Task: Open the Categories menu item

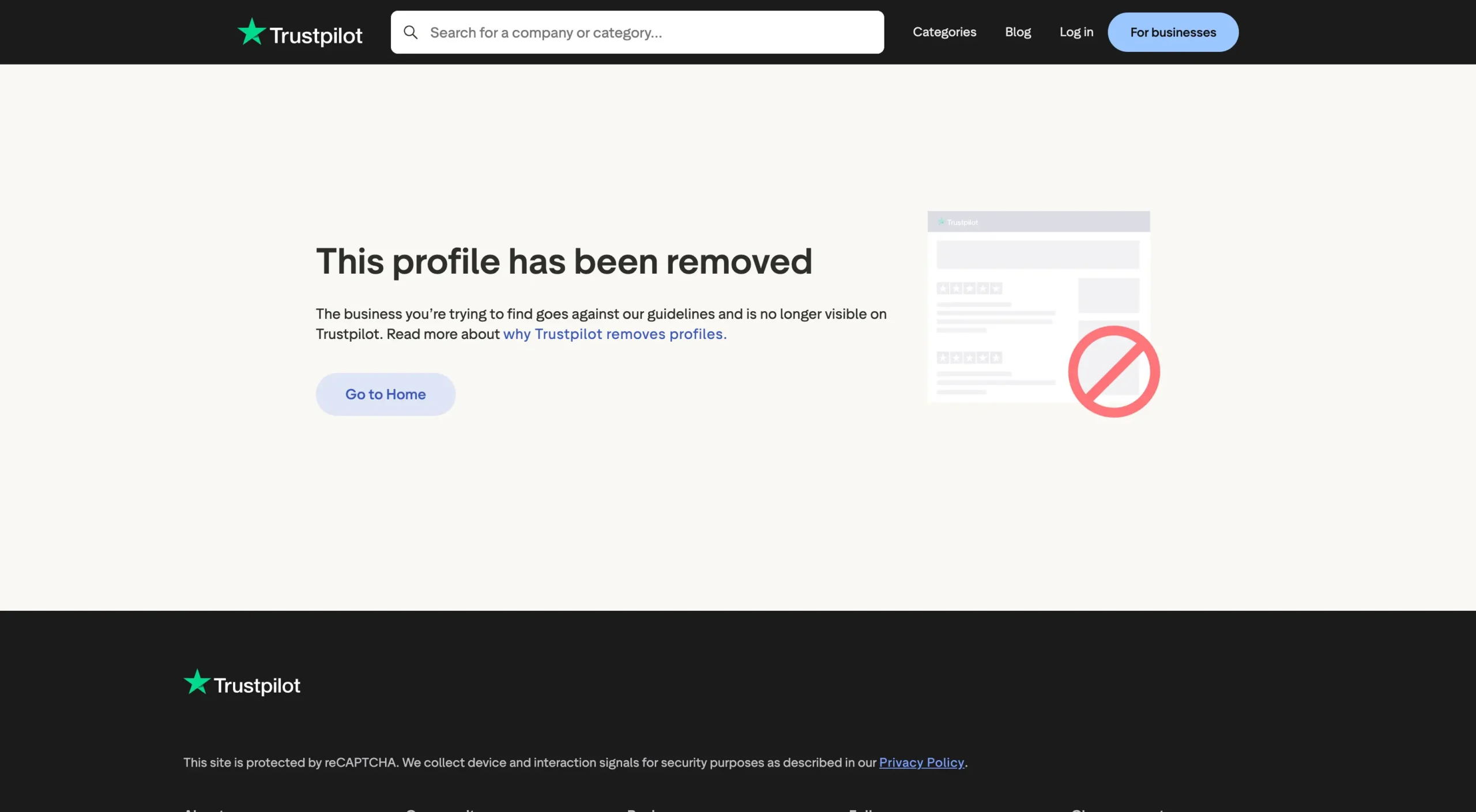Action: (x=944, y=32)
